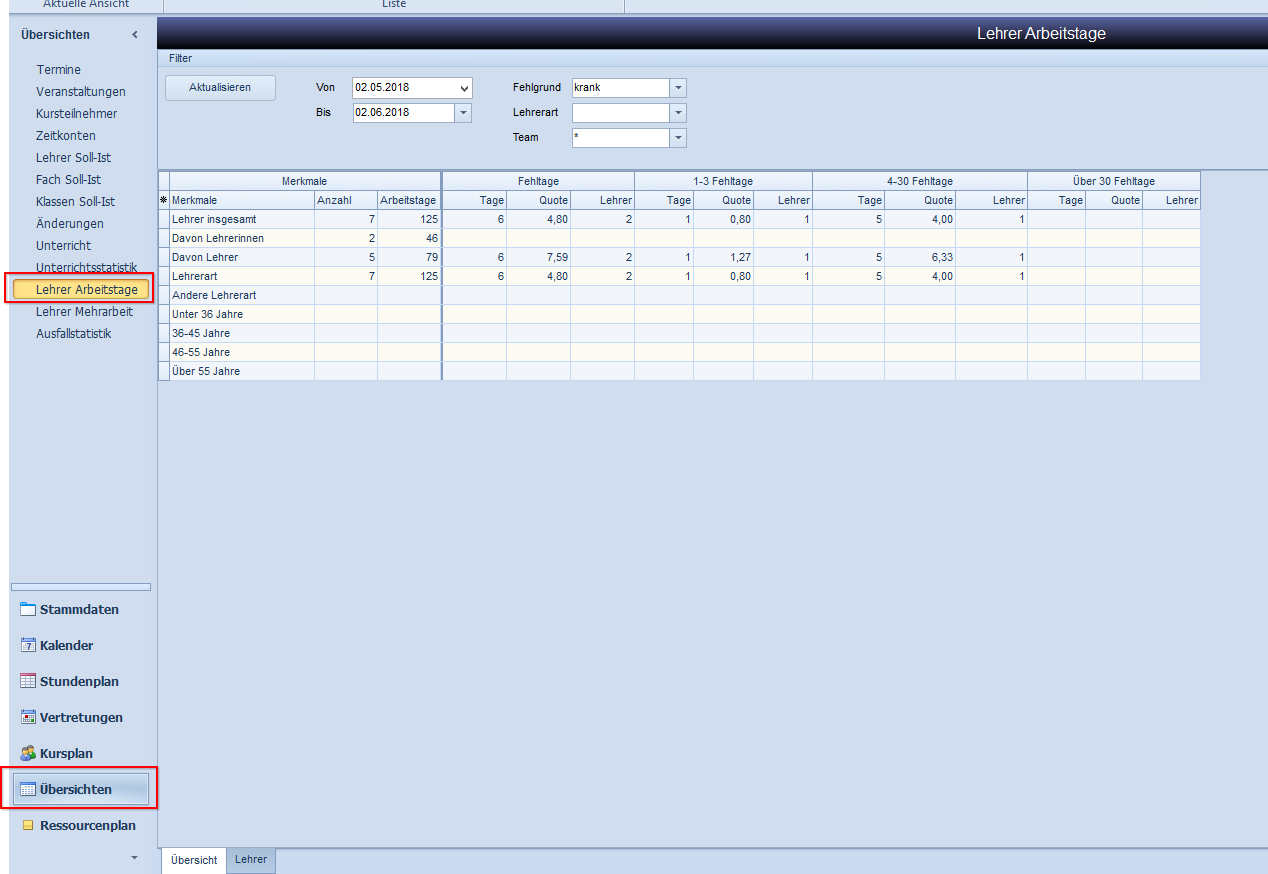The height and width of the screenshot is (874, 1268).
Task: Select the 46-55 Jahre row
Action: pyautogui.click(x=679, y=352)
